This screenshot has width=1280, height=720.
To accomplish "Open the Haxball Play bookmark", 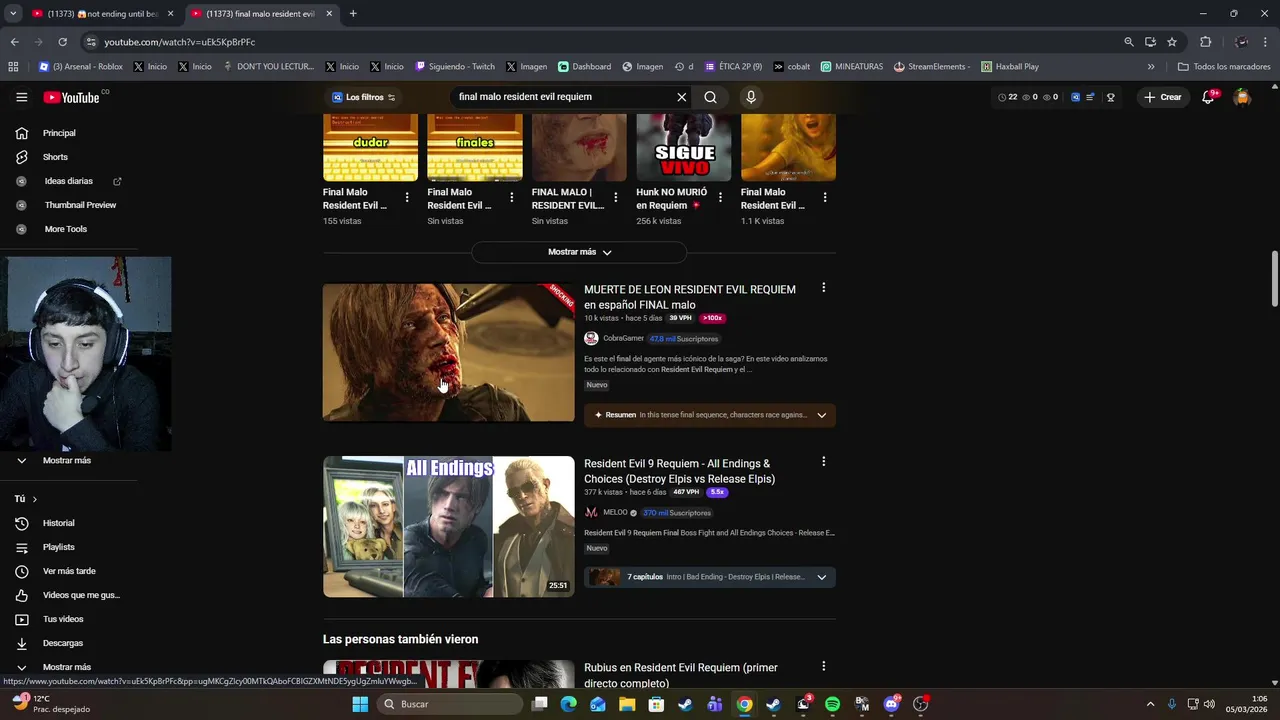I will [x=1010, y=67].
